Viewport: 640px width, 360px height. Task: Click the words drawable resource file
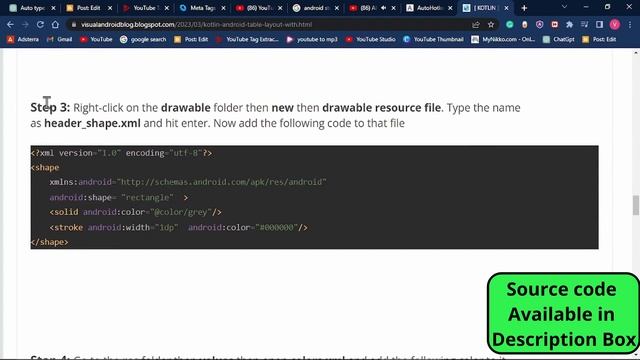coord(381,107)
